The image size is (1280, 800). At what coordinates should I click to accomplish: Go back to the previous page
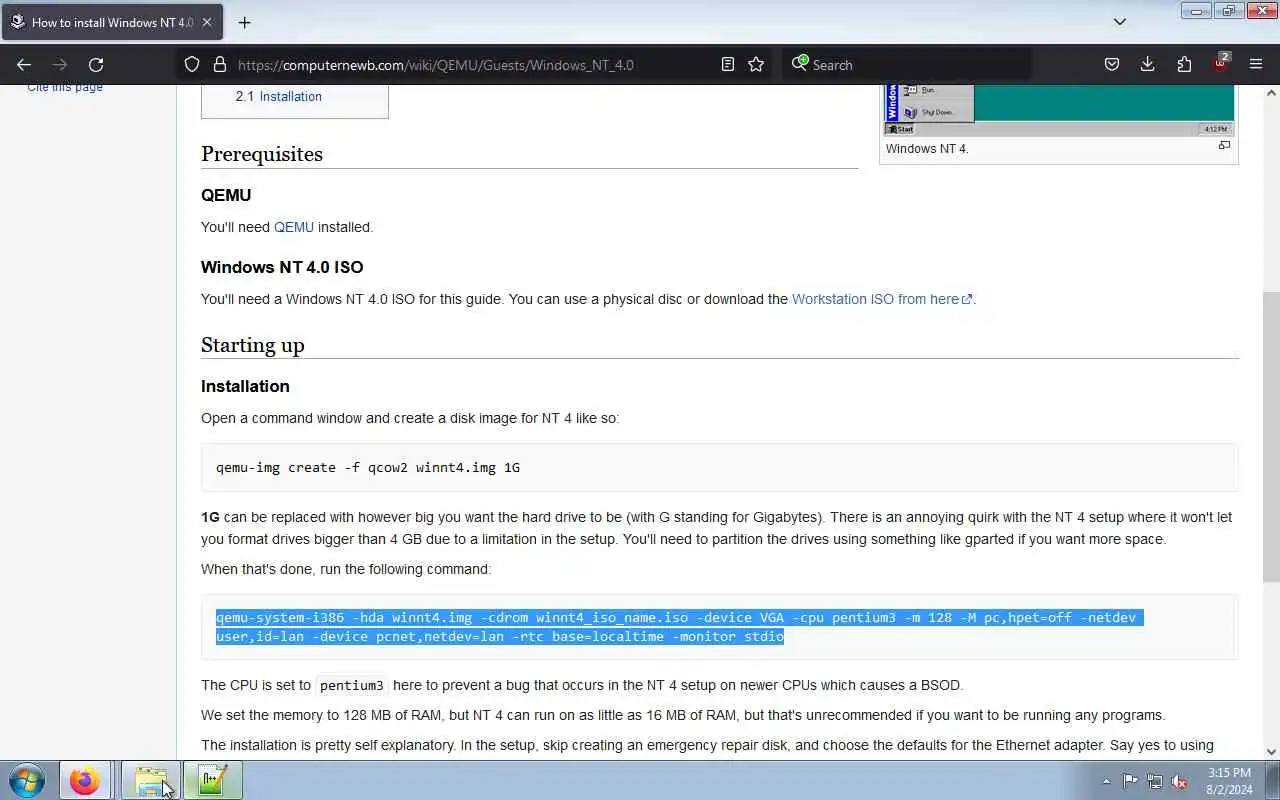[x=24, y=64]
